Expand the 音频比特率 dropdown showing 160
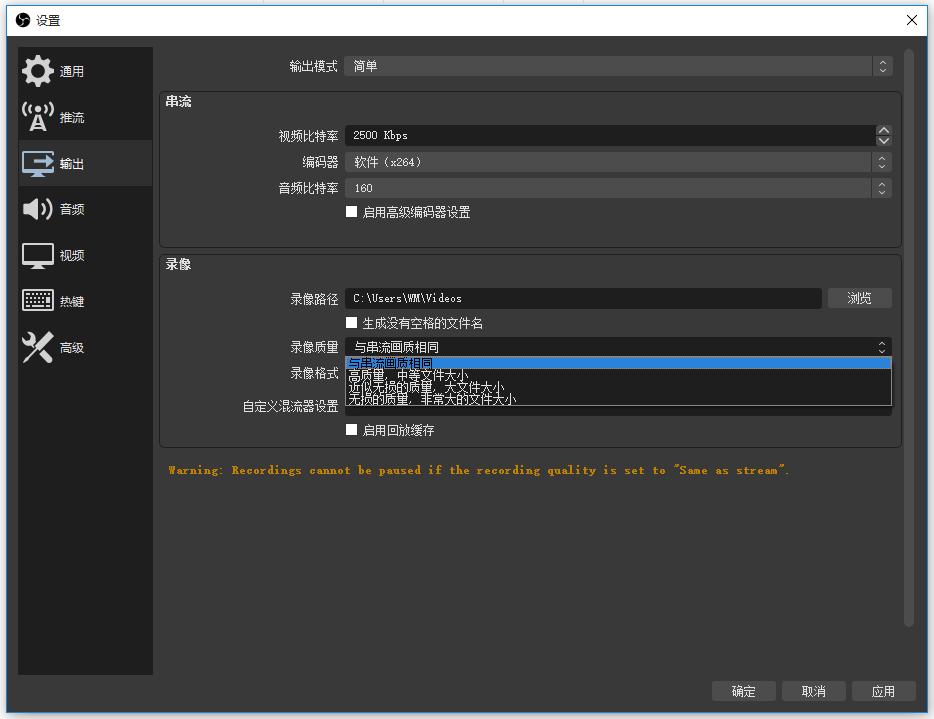934x719 pixels. pyautogui.click(x=617, y=188)
